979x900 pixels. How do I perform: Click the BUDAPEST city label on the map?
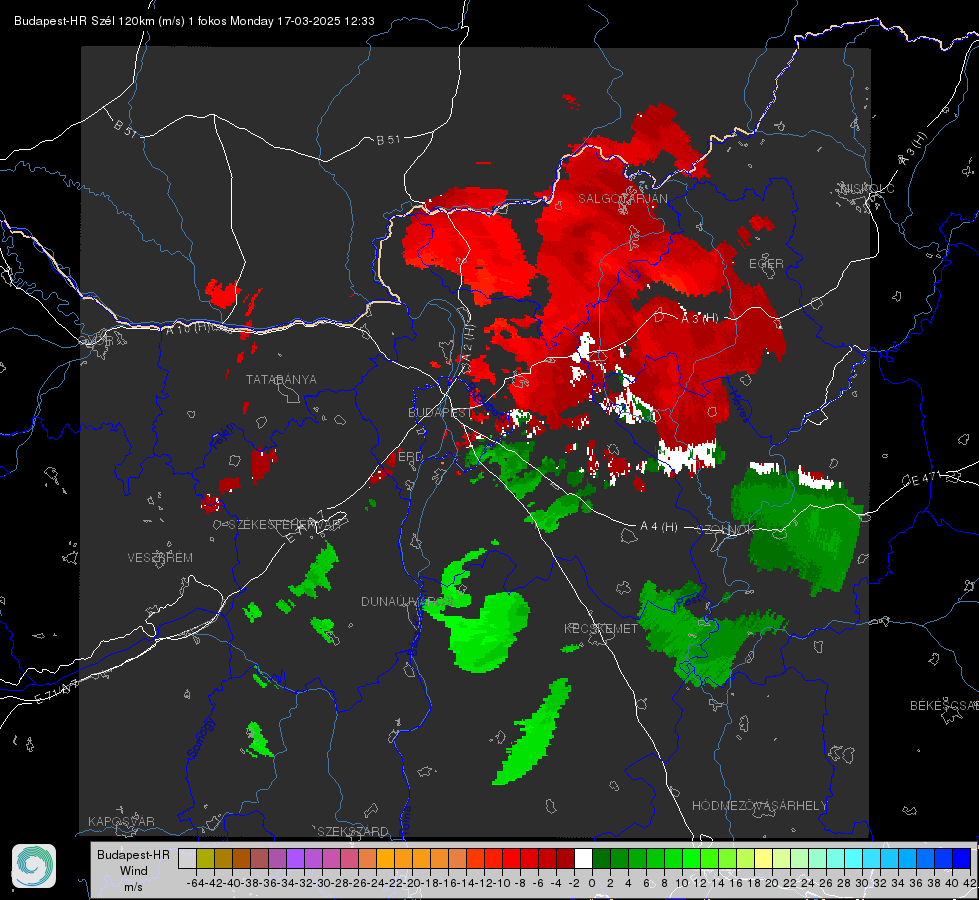(x=440, y=412)
